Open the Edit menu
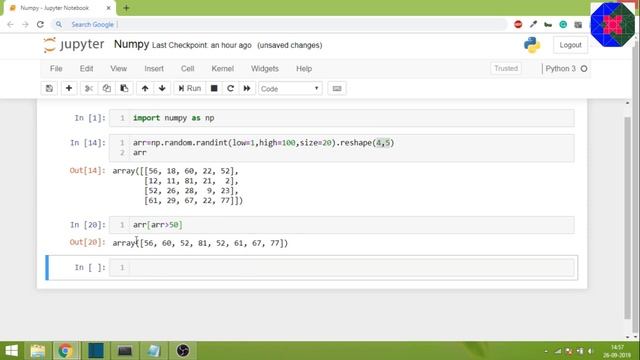This screenshot has height=360, width=640. point(87,69)
